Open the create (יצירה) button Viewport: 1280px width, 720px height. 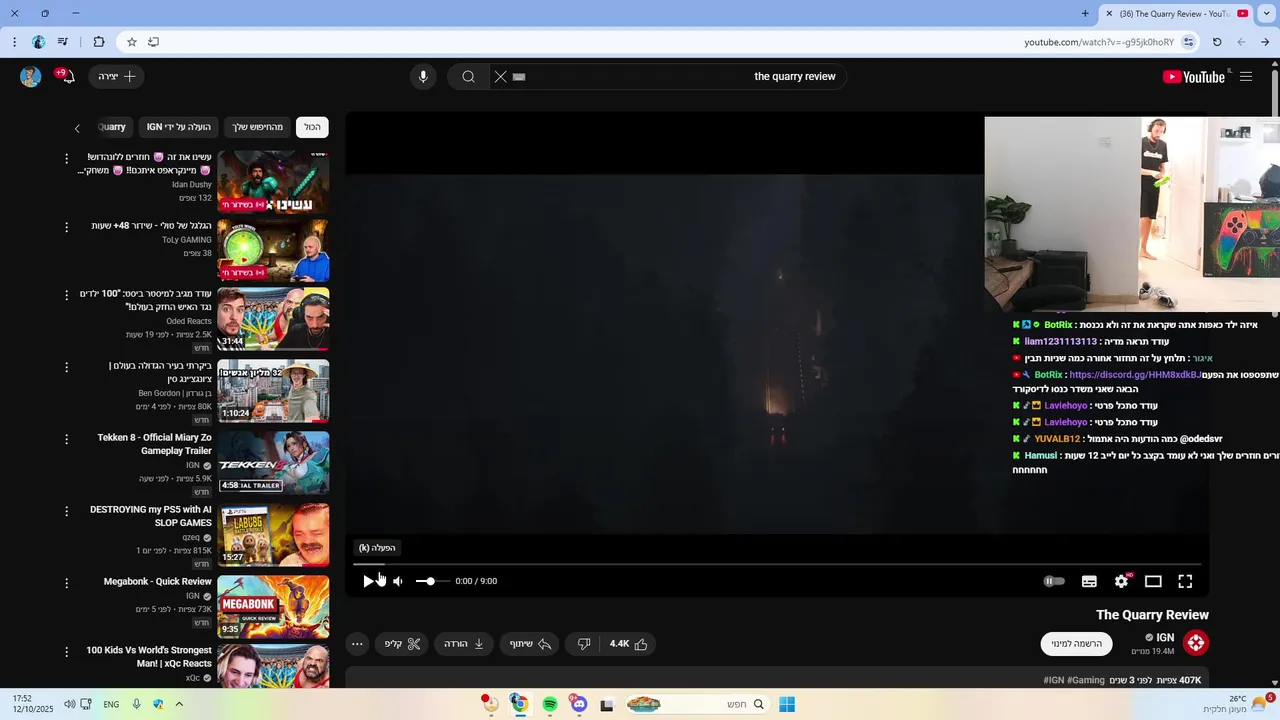(x=117, y=77)
